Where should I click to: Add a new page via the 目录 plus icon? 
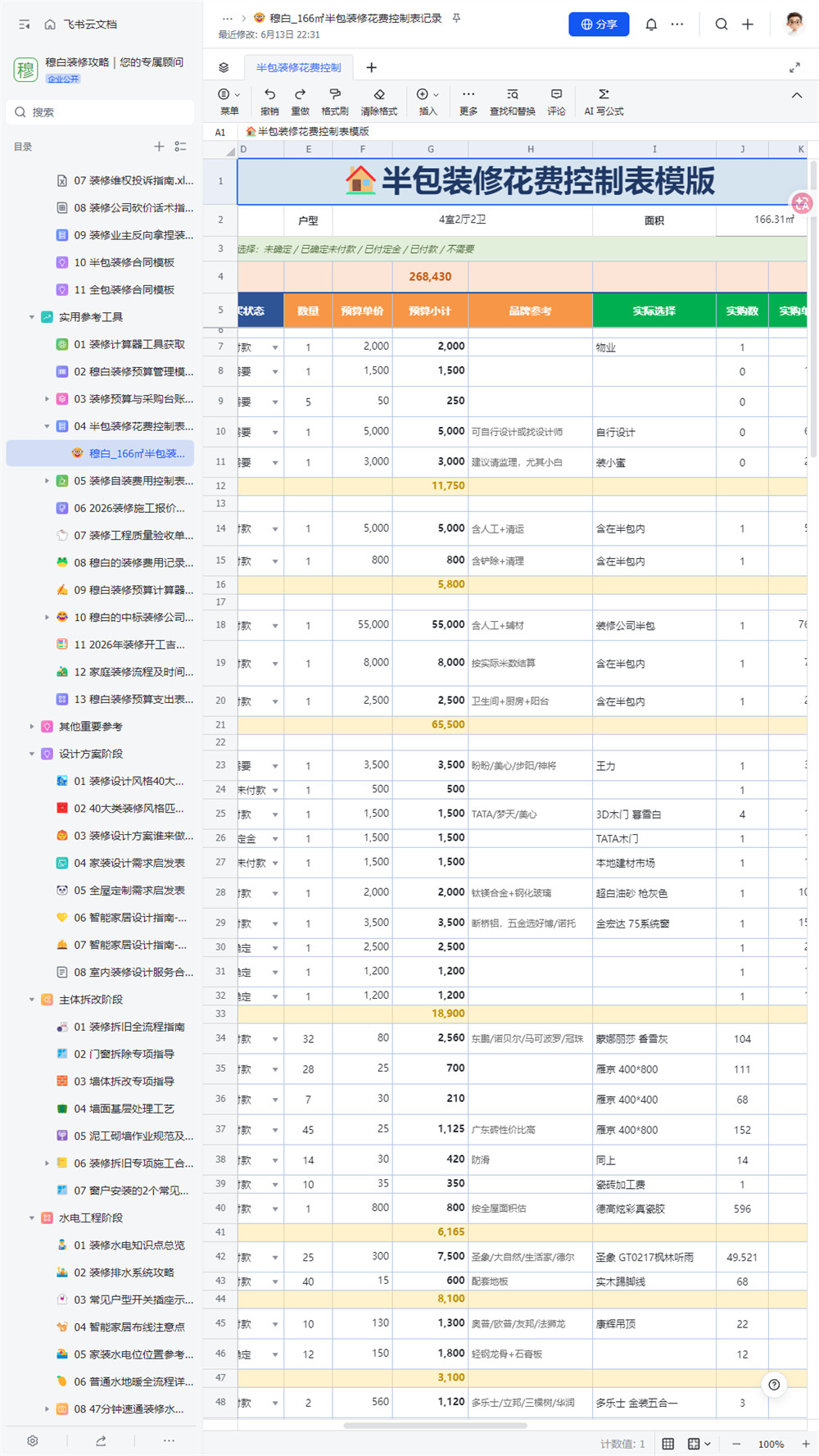pos(159,147)
